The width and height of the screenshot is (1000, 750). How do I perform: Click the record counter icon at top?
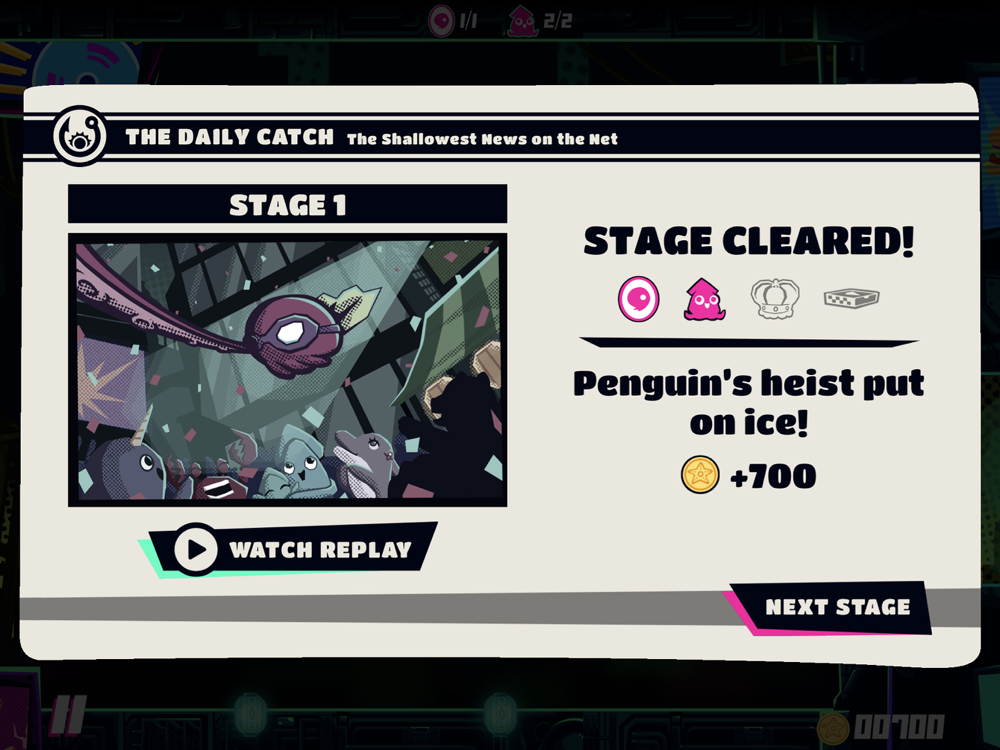pos(441,20)
